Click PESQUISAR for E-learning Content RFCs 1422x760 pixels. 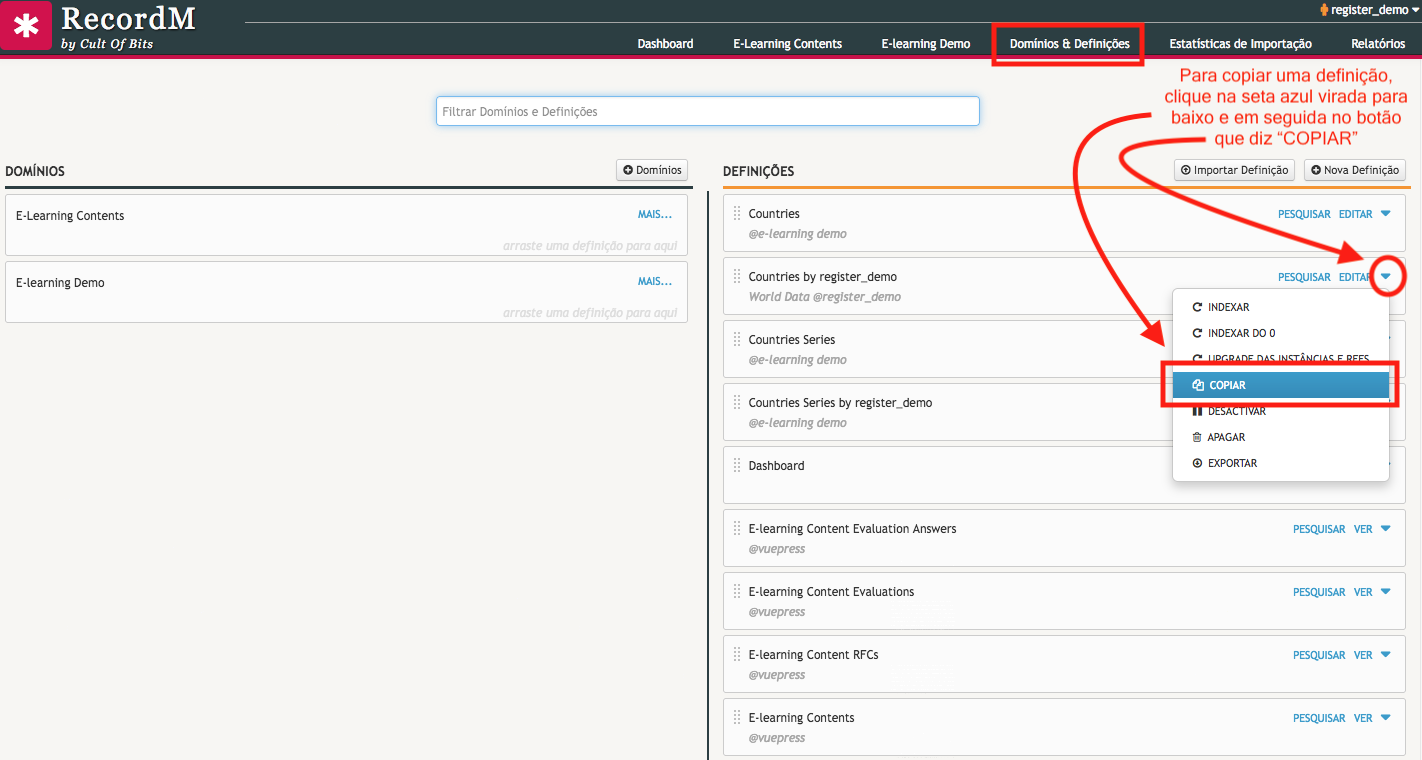coord(1319,655)
